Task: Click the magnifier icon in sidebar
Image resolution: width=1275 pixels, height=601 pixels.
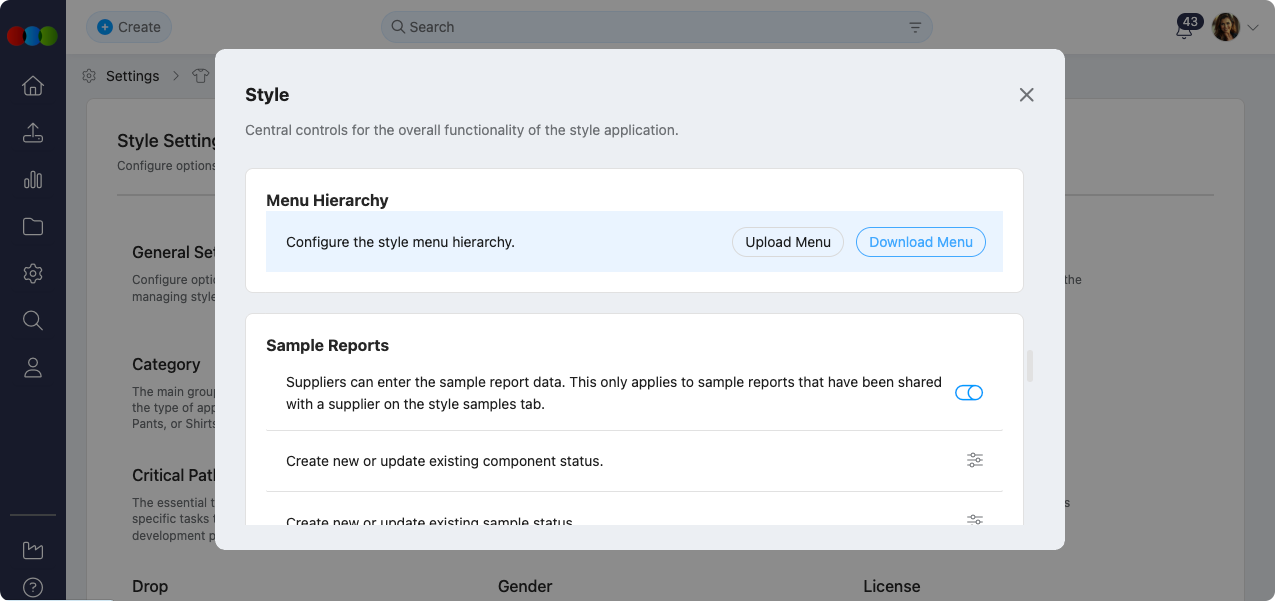Action: tap(33, 320)
